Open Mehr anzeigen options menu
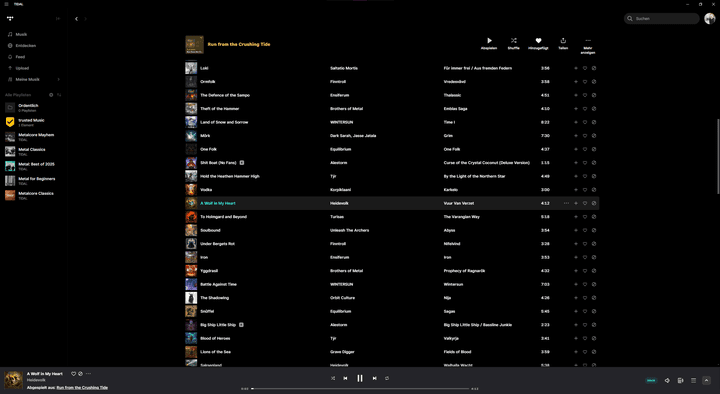 588,41
